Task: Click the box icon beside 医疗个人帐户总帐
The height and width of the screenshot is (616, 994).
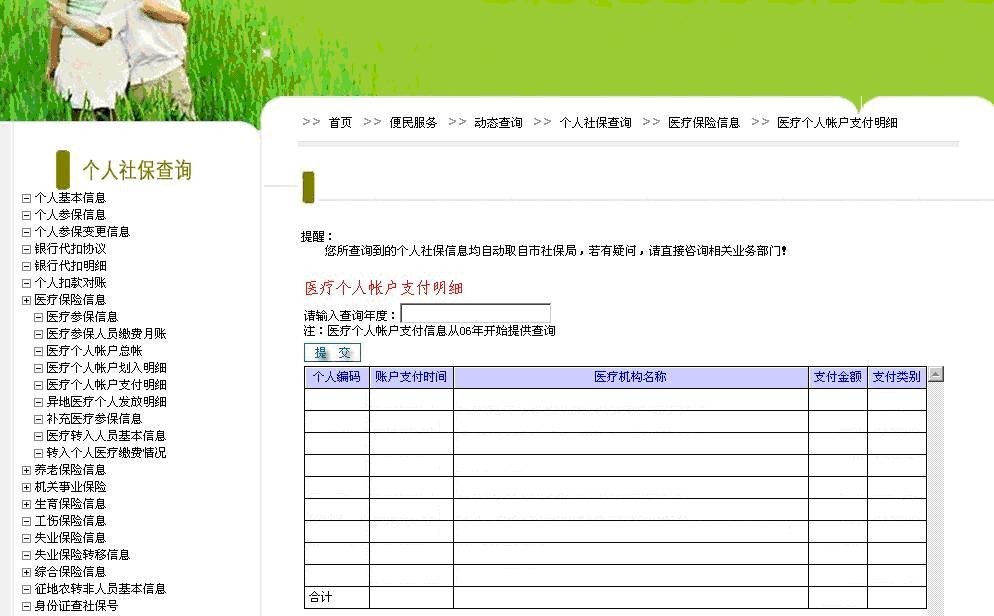Action: [x=38, y=351]
